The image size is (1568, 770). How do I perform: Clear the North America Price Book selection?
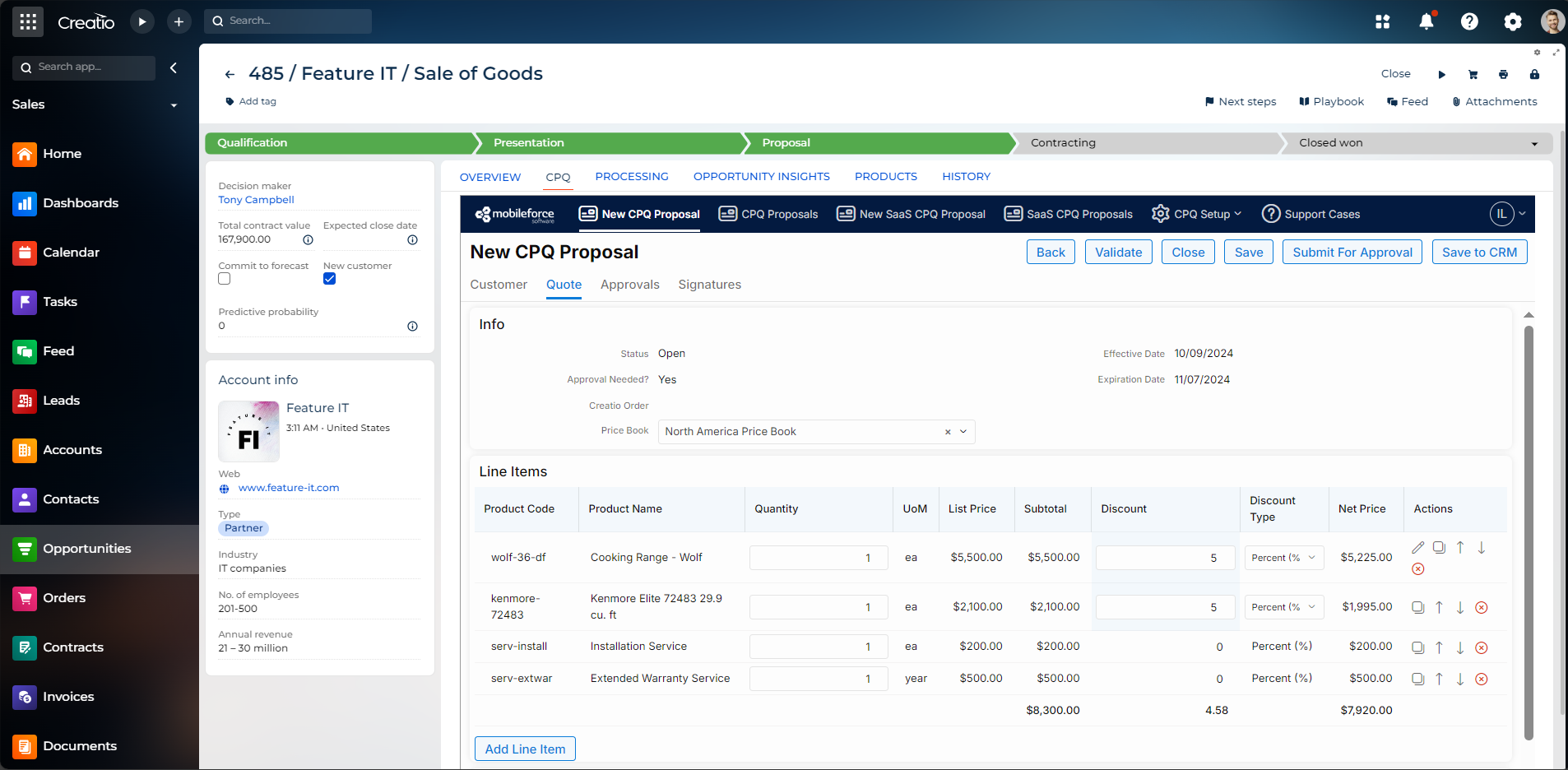click(x=948, y=432)
